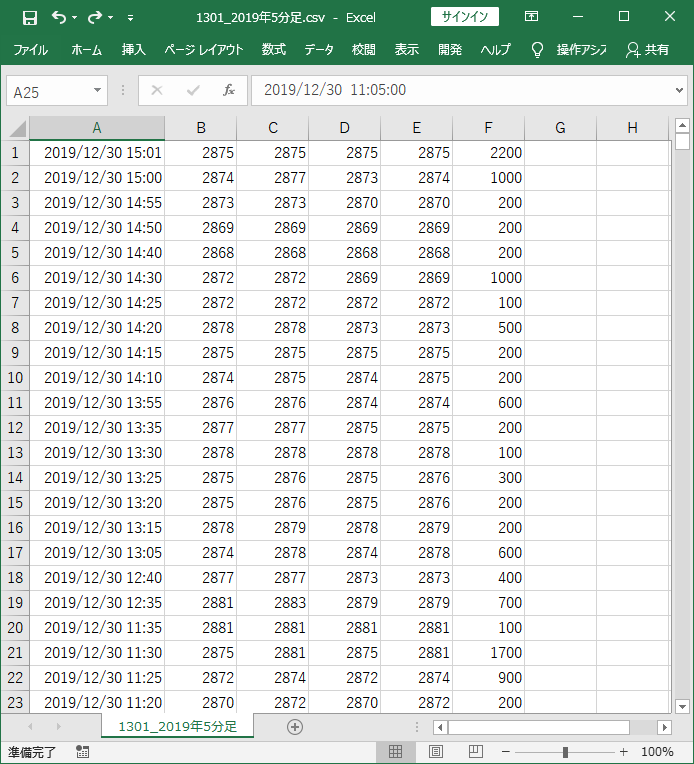The height and width of the screenshot is (764, 694).
Task: Click the Select All corner triangle
Action: [16, 129]
